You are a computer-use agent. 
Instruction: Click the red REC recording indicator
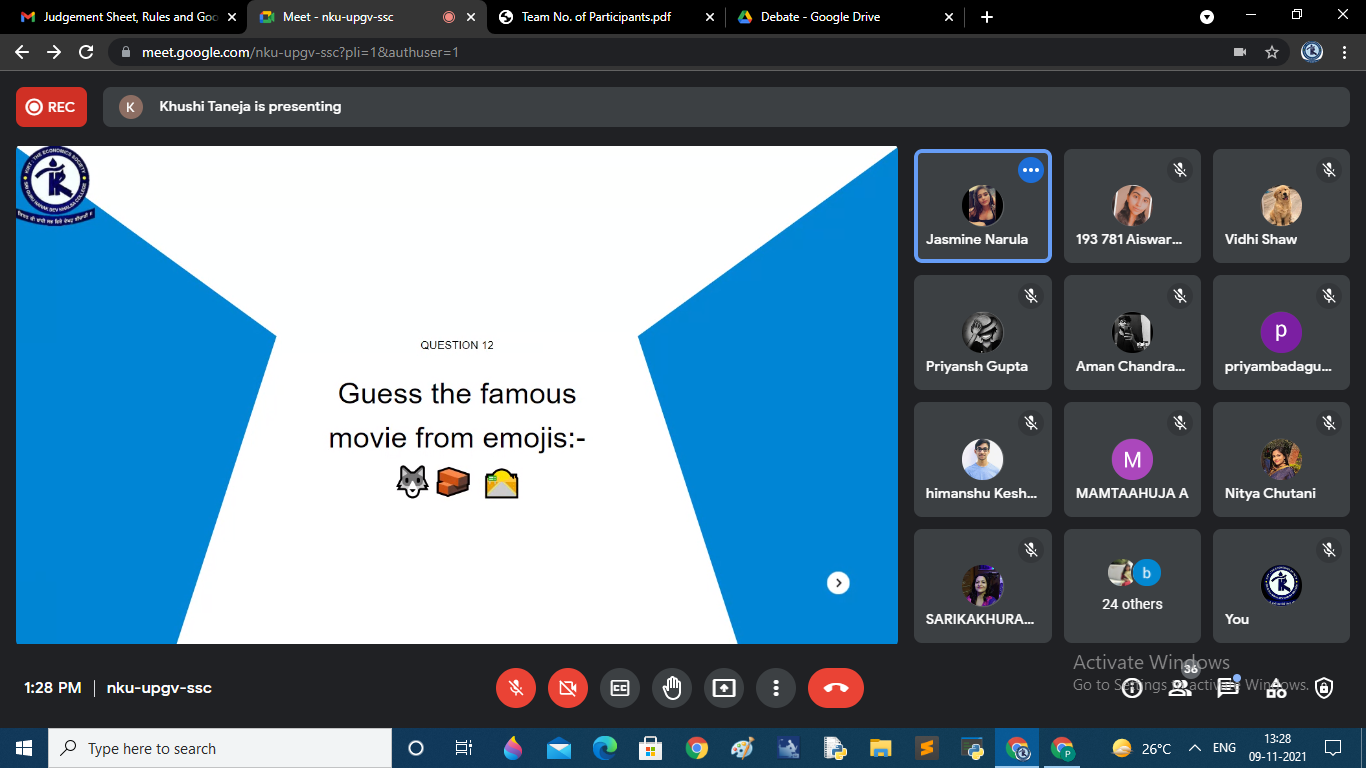51,107
